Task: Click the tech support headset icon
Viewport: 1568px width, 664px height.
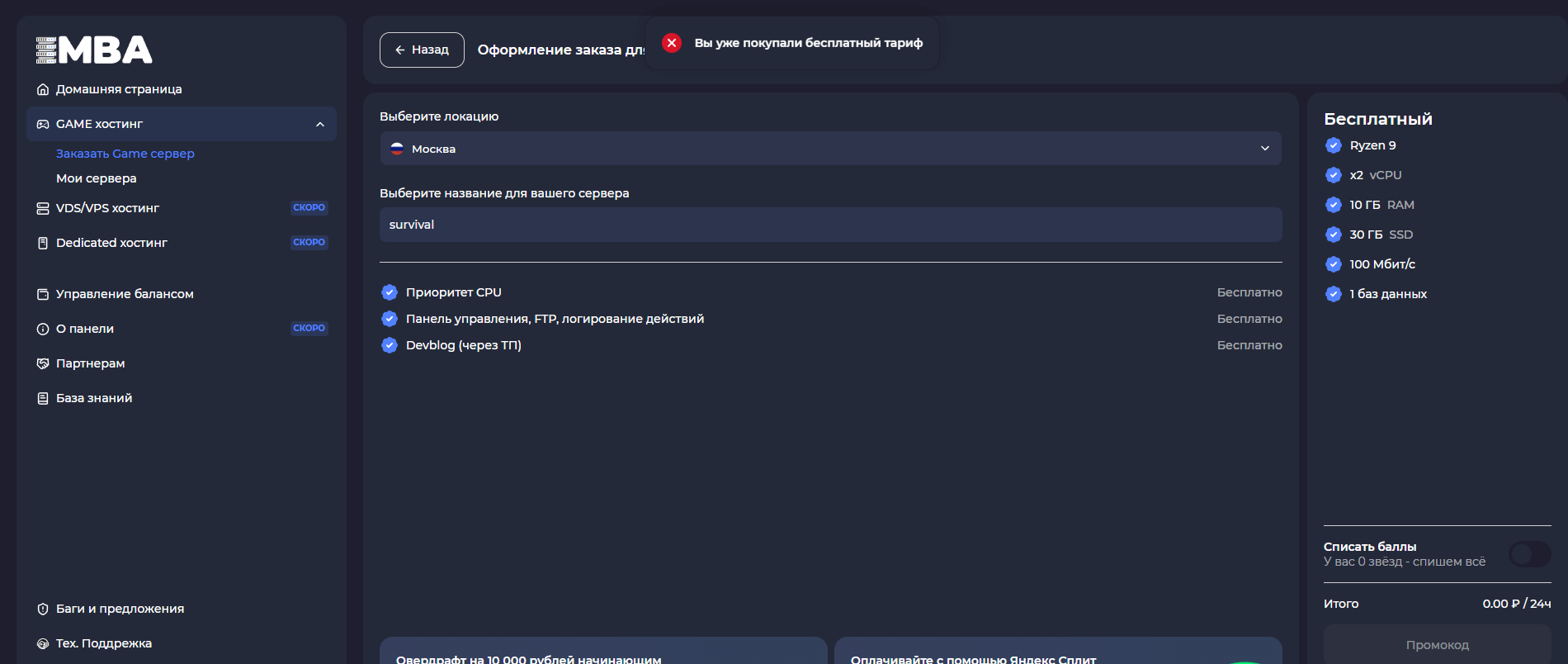Action: coord(43,643)
